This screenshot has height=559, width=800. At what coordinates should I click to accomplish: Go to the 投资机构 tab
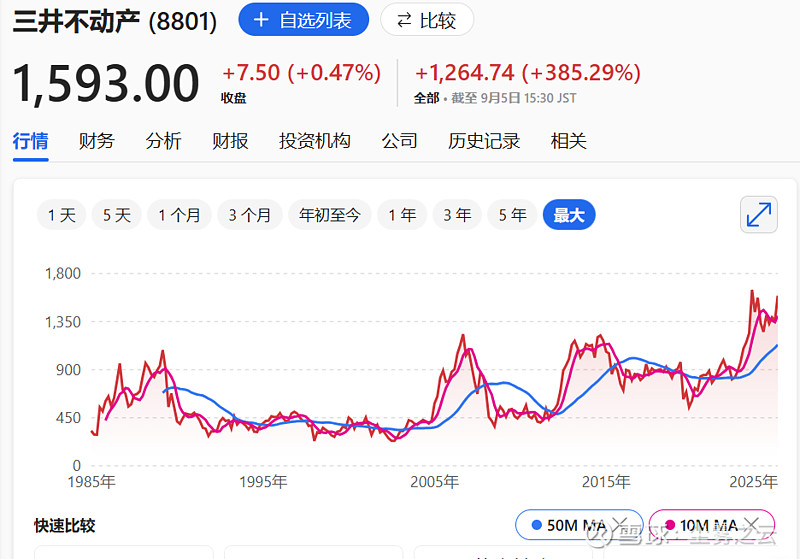314,141
